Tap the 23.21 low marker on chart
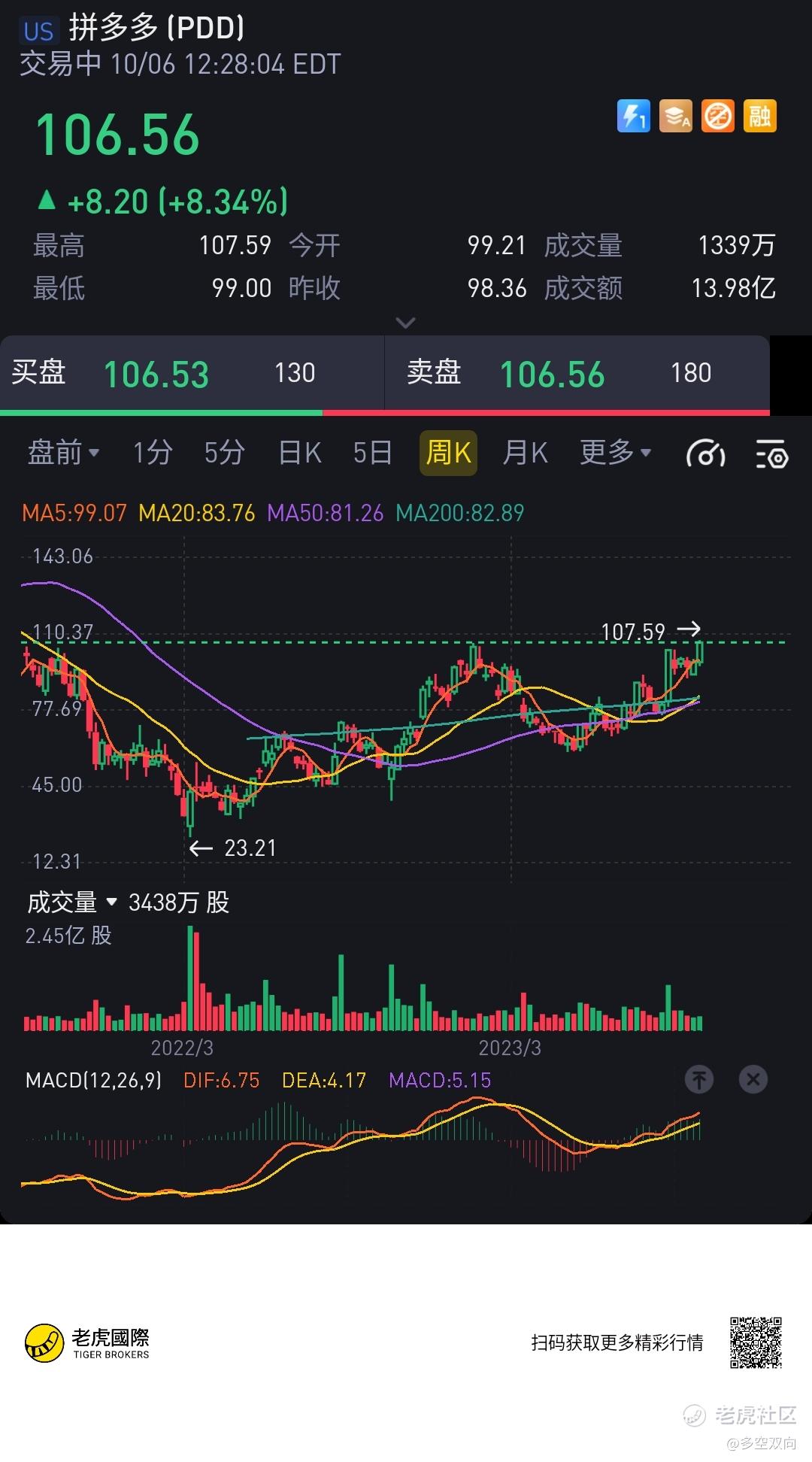Image resolution: width=812 pixels, height=1462 pixels. (250, 848)
